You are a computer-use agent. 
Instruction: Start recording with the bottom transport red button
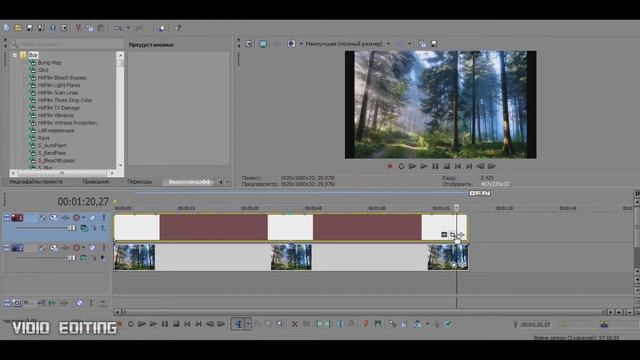pyautogui.click(x=120, y=324)
